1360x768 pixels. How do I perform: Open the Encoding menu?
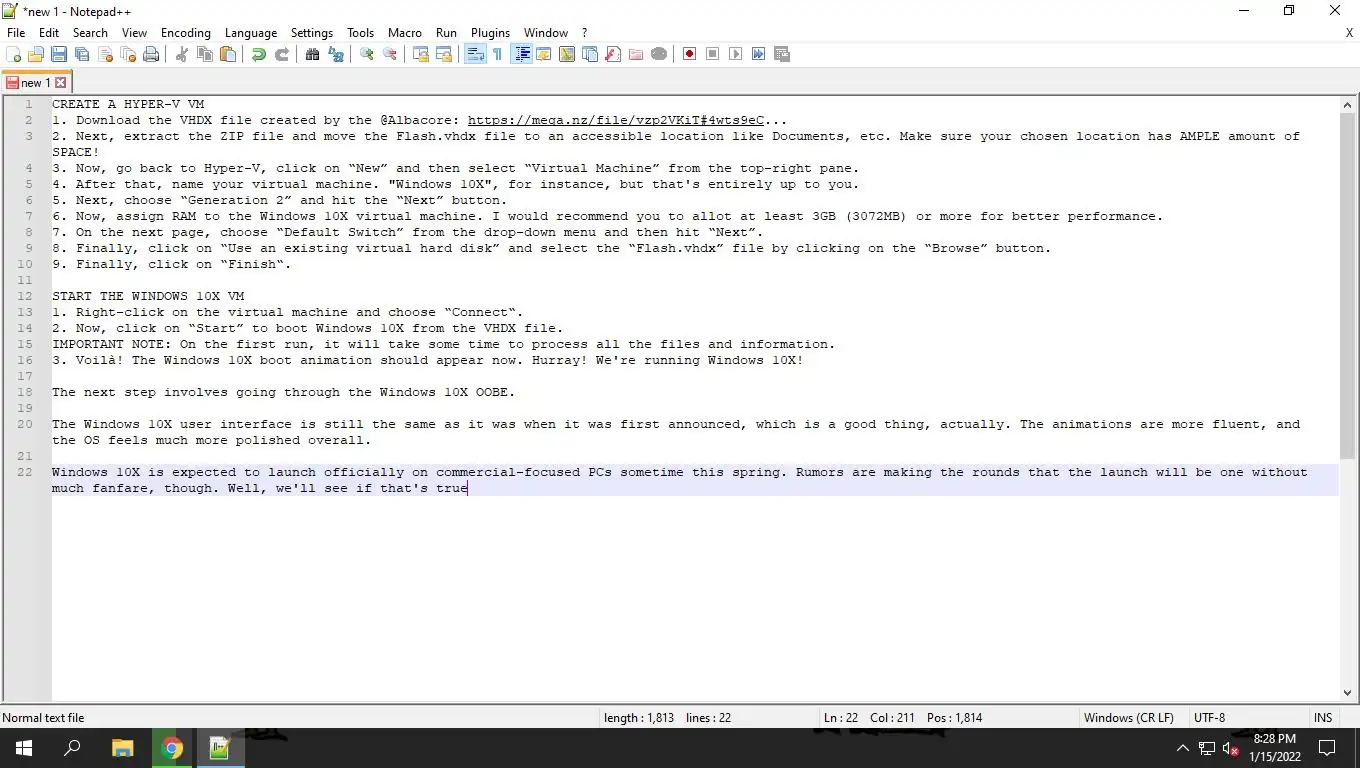tap(186, 33)
